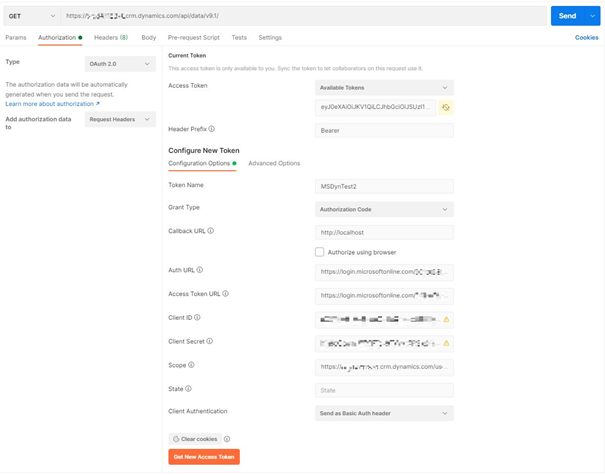
Task: Click the warning icon in Client ID field
Action: click(447, 320)
